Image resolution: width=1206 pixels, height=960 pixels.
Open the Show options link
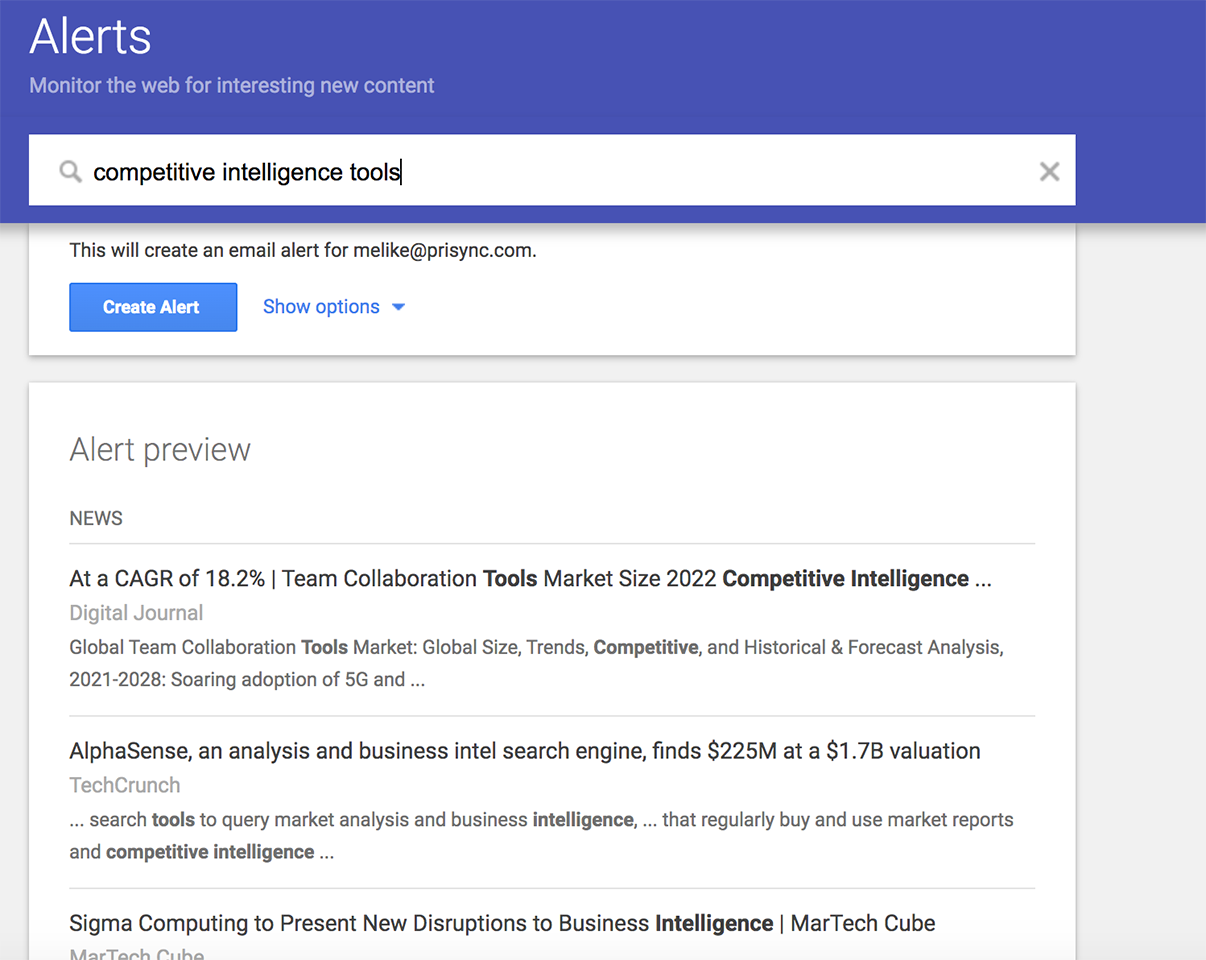(x=321, y=307)
